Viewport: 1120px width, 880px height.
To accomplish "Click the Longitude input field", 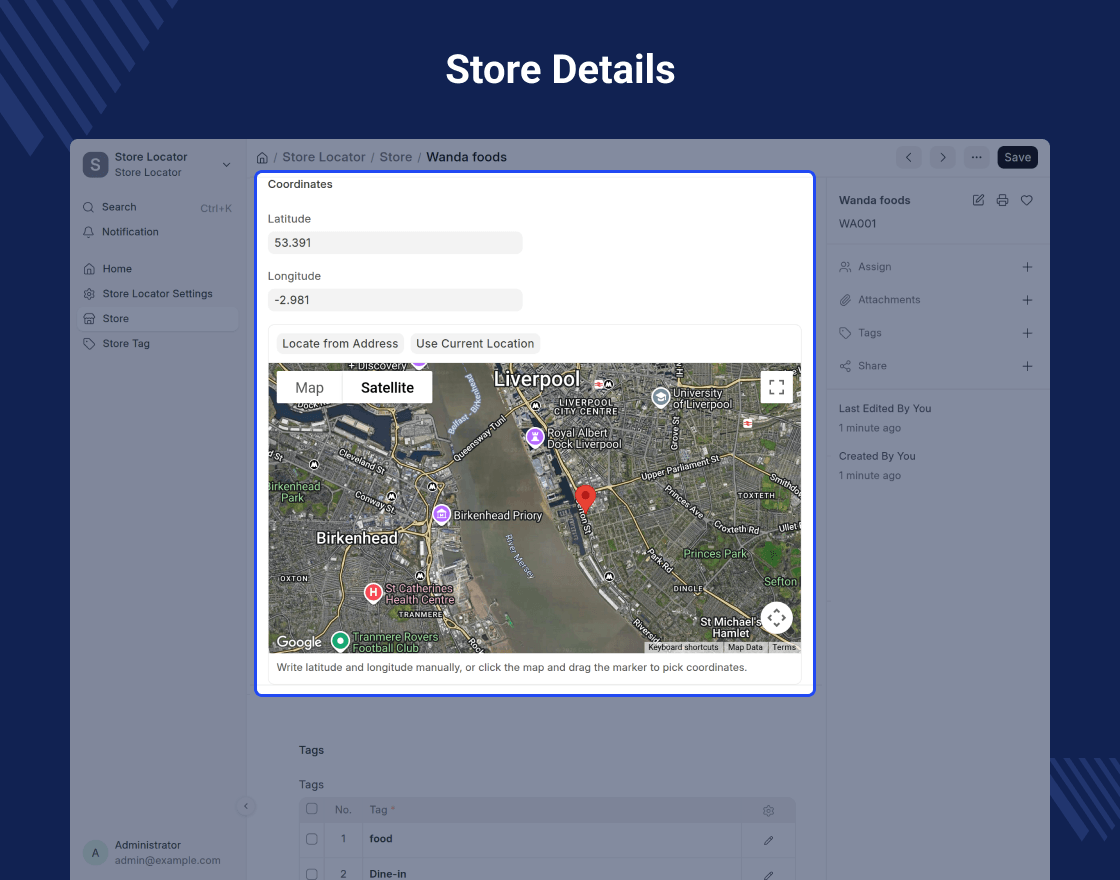I will click(x=395, y=300).
